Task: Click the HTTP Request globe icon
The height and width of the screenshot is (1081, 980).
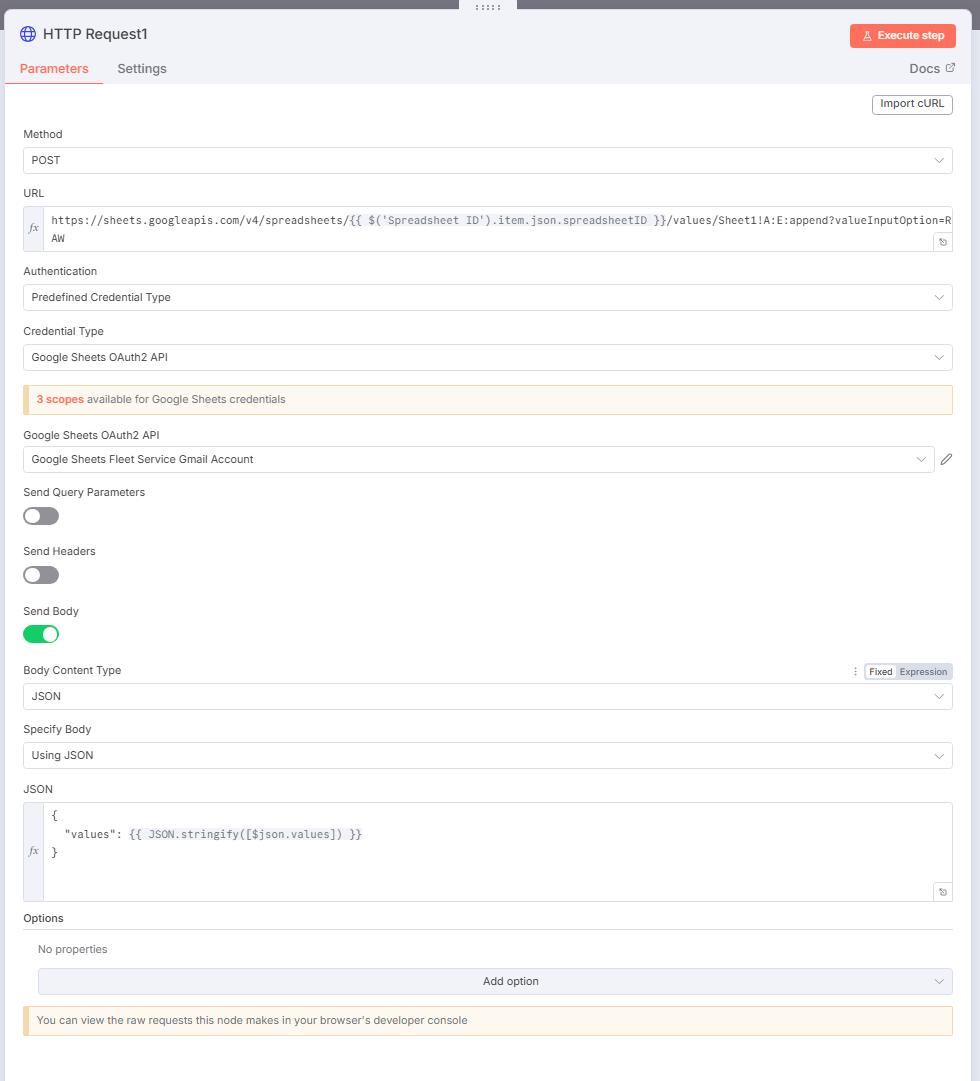Action: [28, 34]
